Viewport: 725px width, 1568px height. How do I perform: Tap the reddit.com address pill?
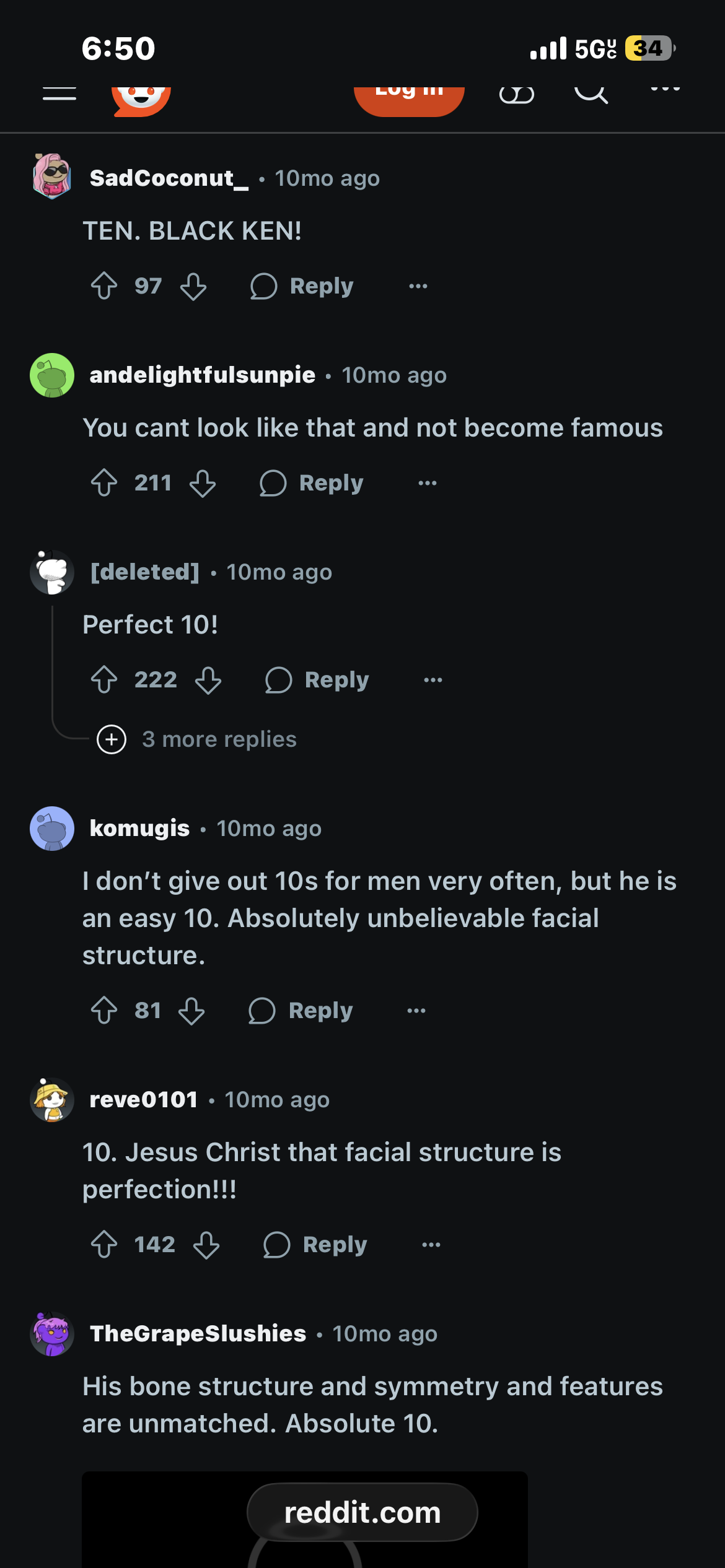click(362, 1512)
